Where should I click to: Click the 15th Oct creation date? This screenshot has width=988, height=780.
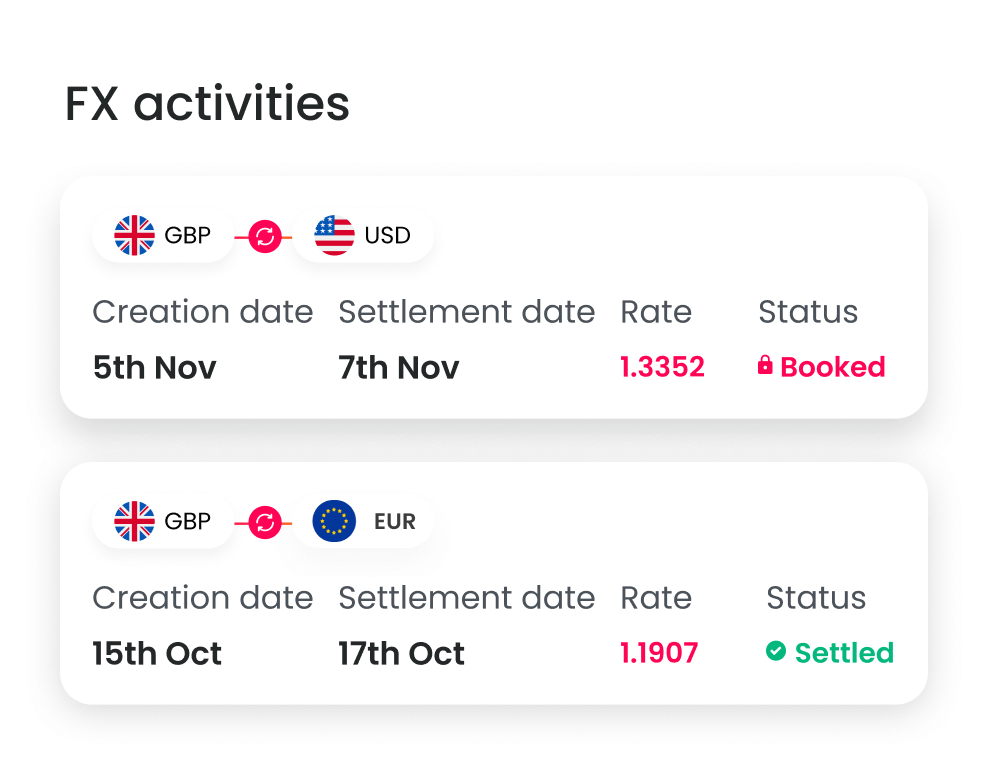157,653
